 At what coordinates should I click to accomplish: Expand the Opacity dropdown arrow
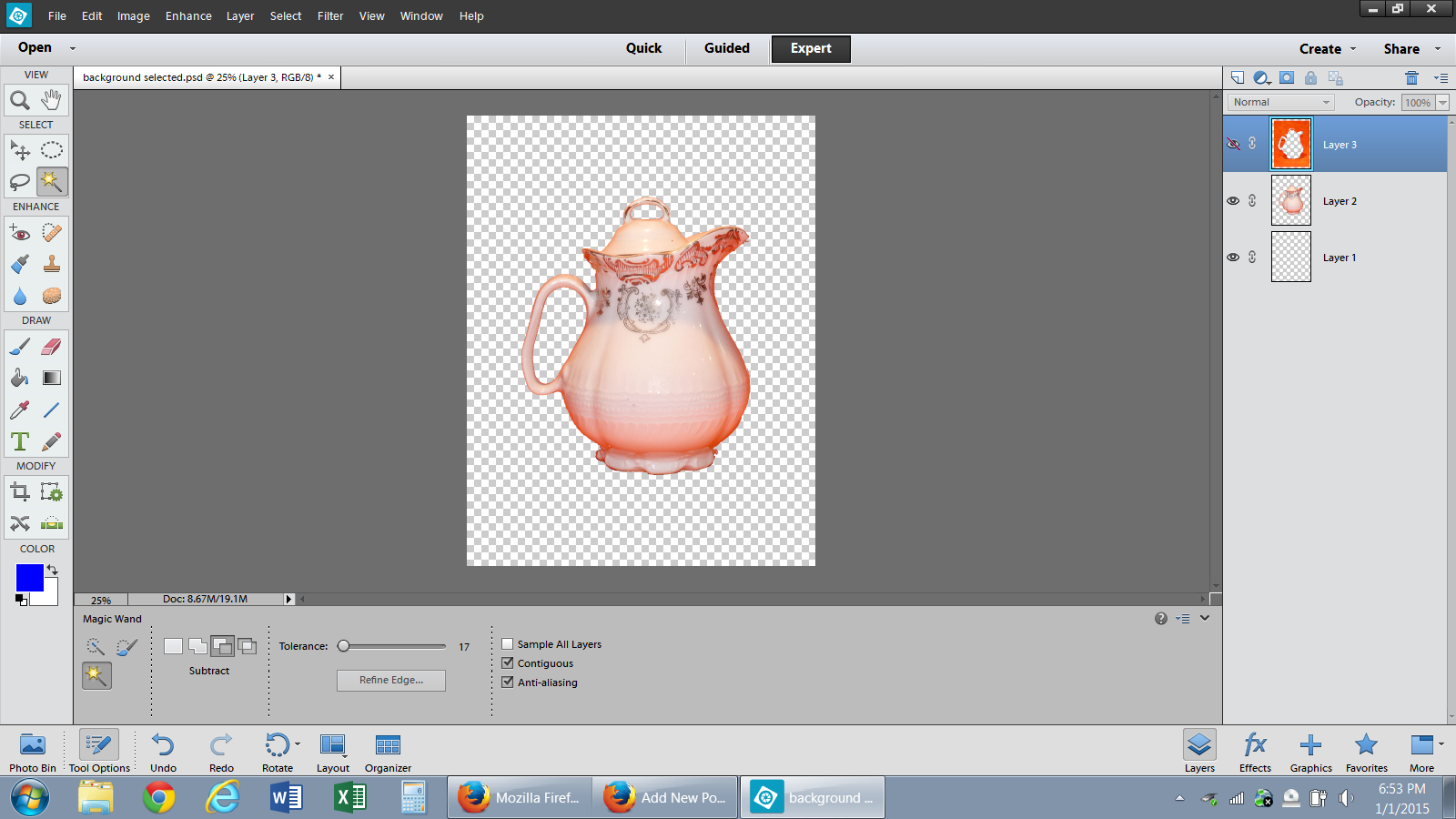[x=1442, y=103]
